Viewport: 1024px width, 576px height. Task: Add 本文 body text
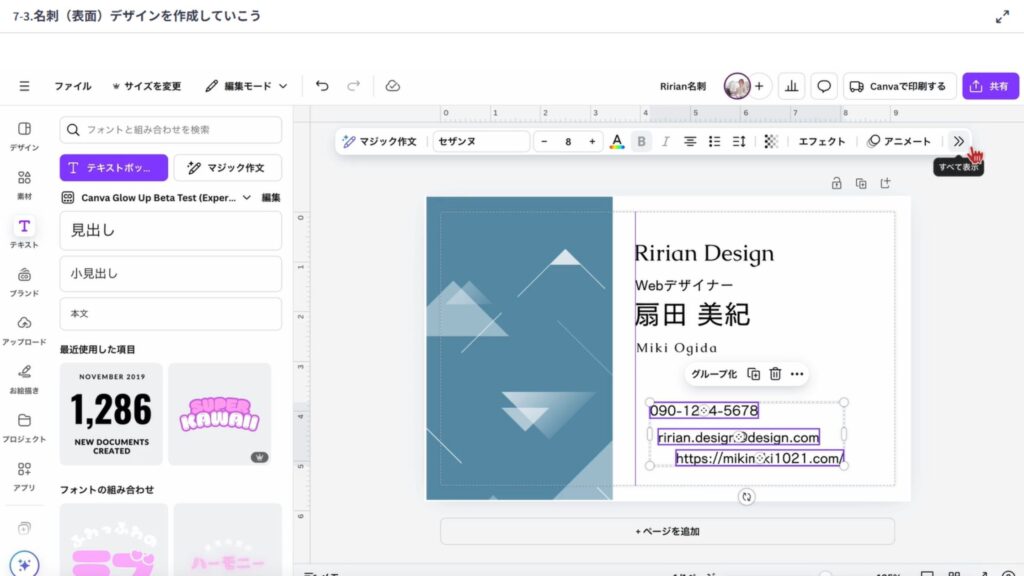click(x=170, y=313)
